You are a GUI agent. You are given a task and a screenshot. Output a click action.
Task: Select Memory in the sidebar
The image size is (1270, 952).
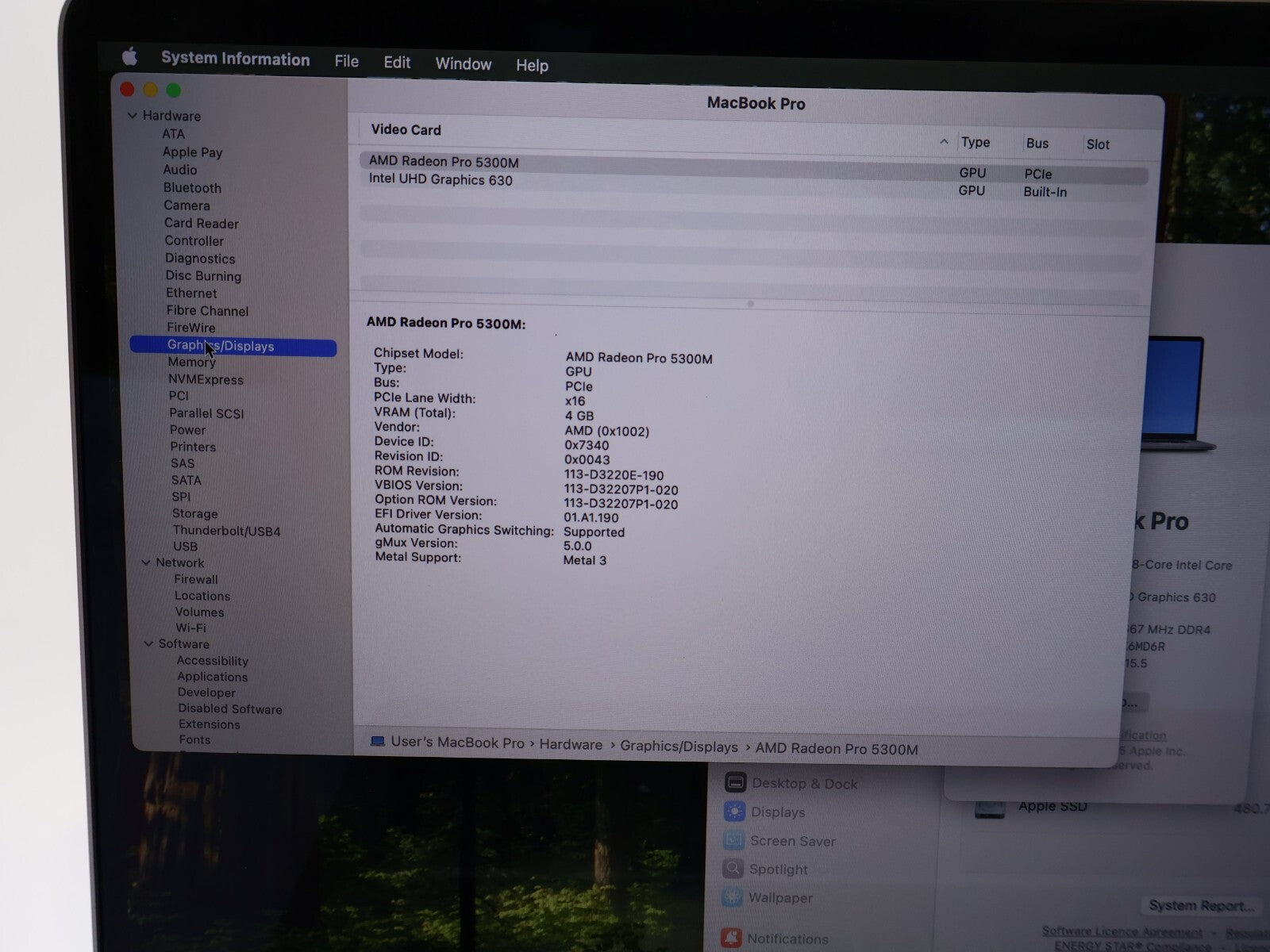[x=191, y=363]
